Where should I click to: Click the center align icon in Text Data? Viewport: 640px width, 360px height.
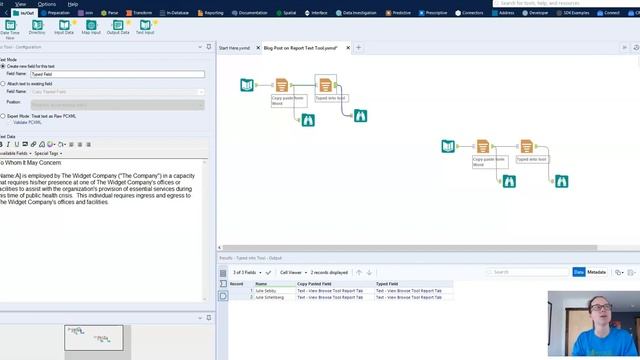pyautogui.click(x=80, y=144)
